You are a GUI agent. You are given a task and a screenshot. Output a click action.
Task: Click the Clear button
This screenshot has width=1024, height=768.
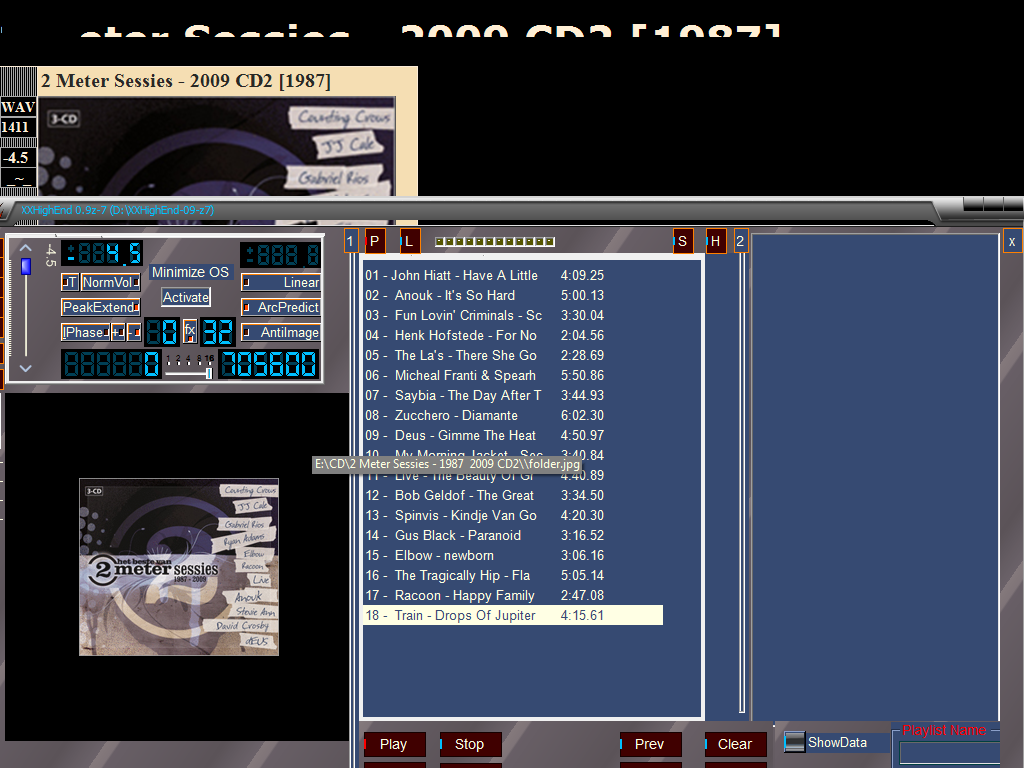click(735, 744)
